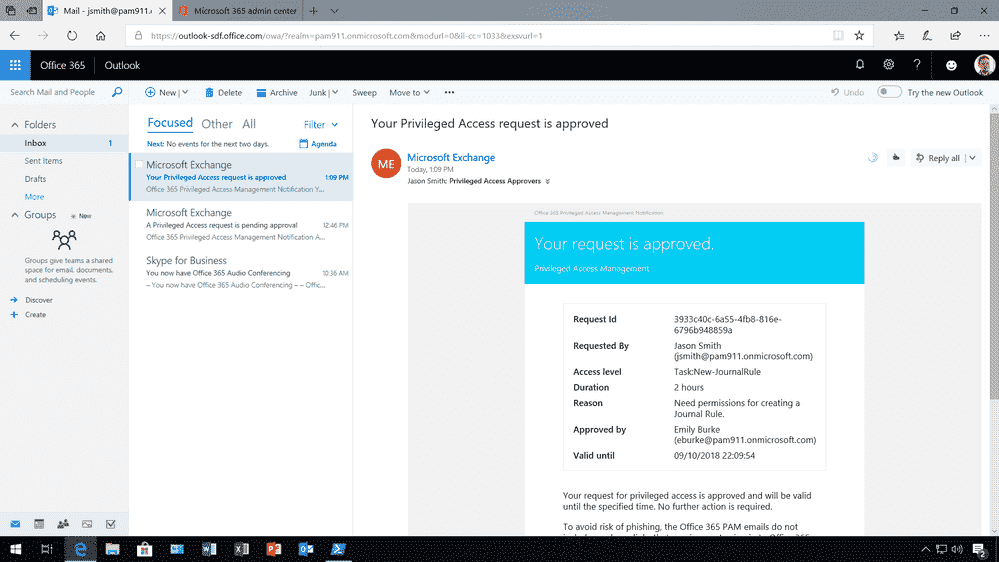999x562 pixels.
Task: Go back in browser
Action: pyautogui.click(x=15, y=36)
